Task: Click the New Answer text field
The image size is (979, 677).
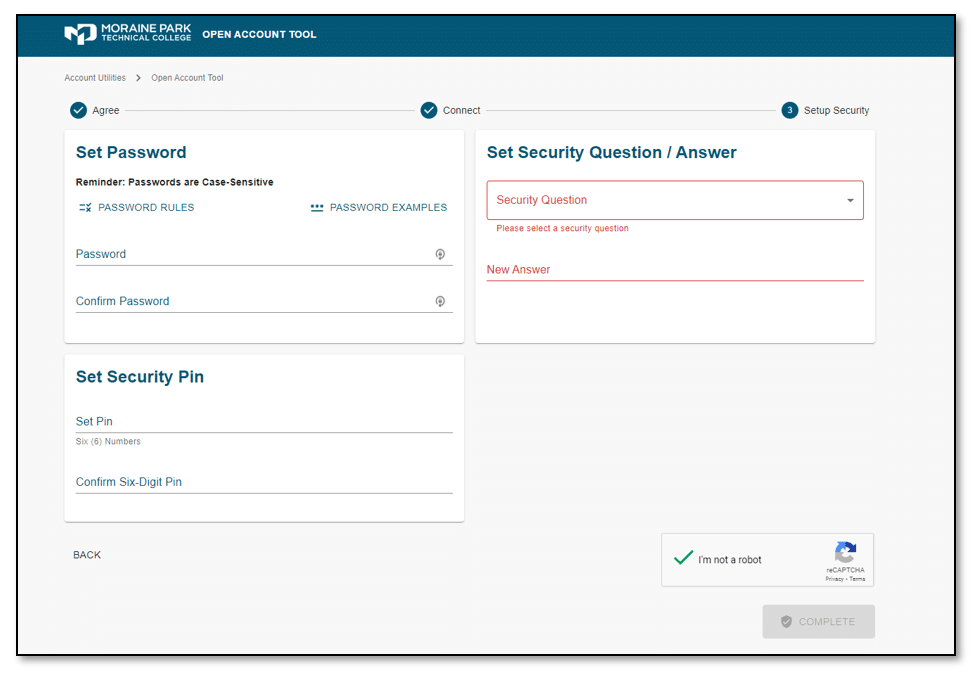Action: click(675, 270)
